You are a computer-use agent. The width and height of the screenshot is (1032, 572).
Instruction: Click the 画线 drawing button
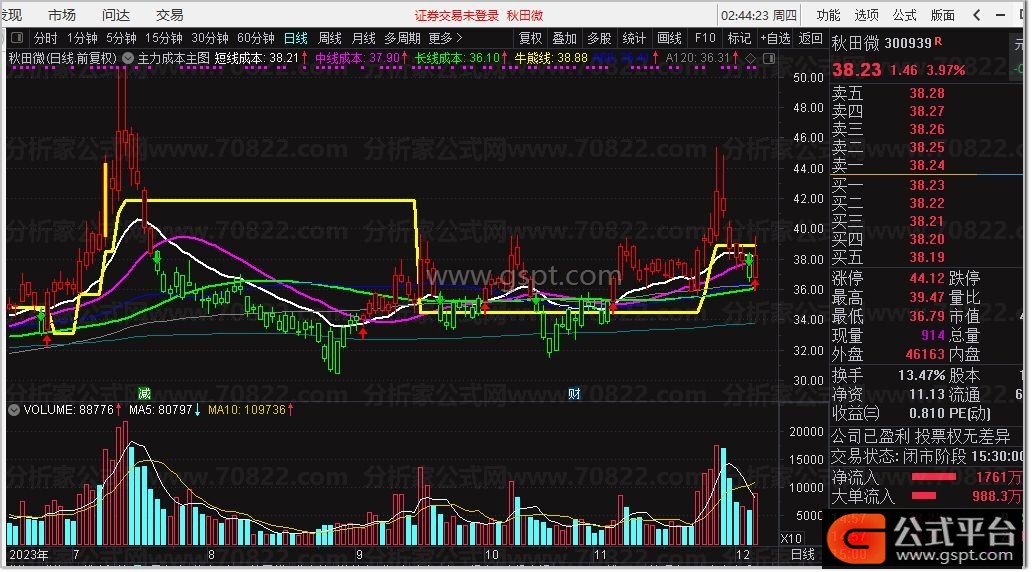click(x=669, y=38)
